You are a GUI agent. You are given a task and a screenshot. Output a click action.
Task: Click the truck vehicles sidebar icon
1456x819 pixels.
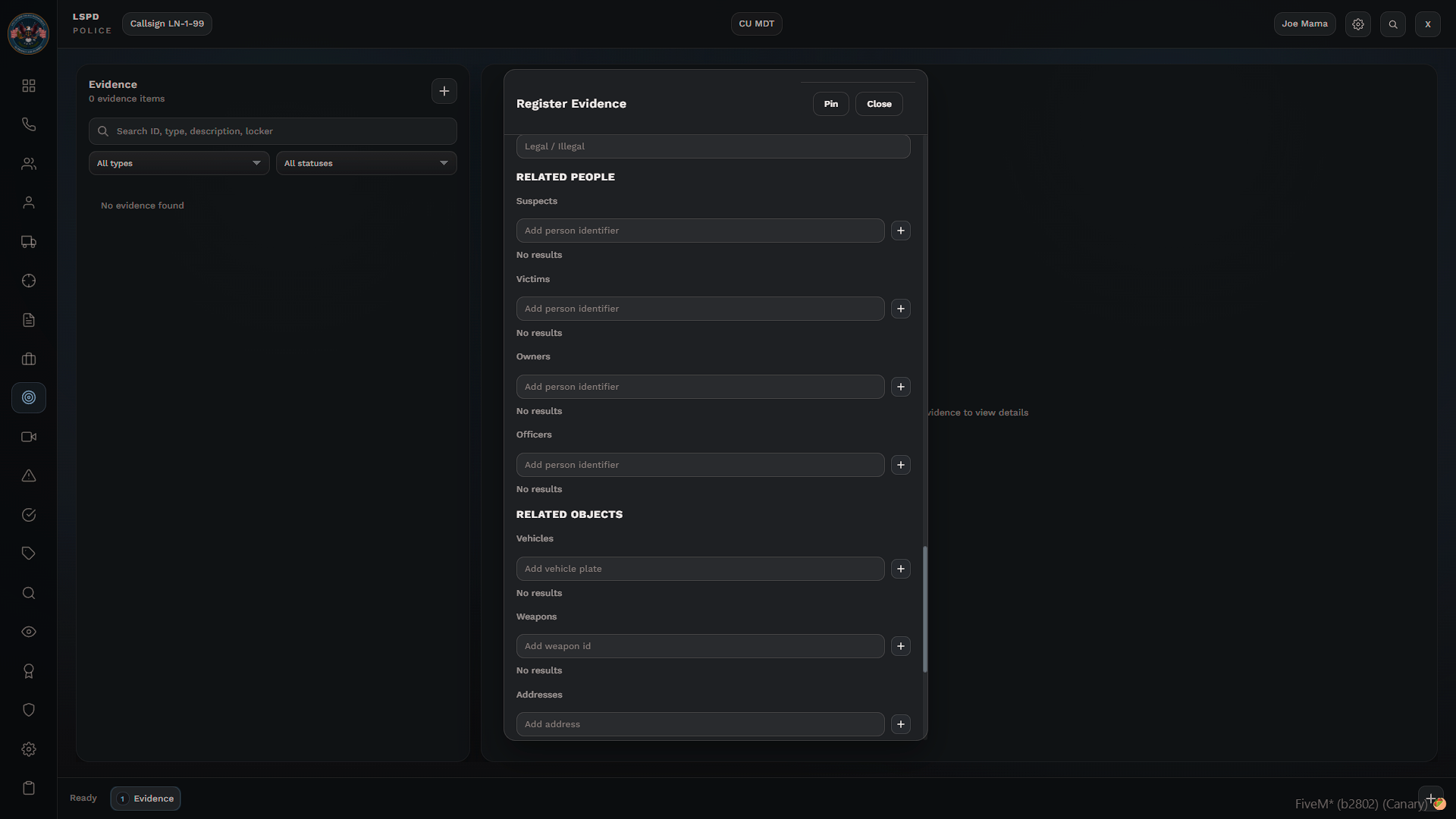click(29, 242)
